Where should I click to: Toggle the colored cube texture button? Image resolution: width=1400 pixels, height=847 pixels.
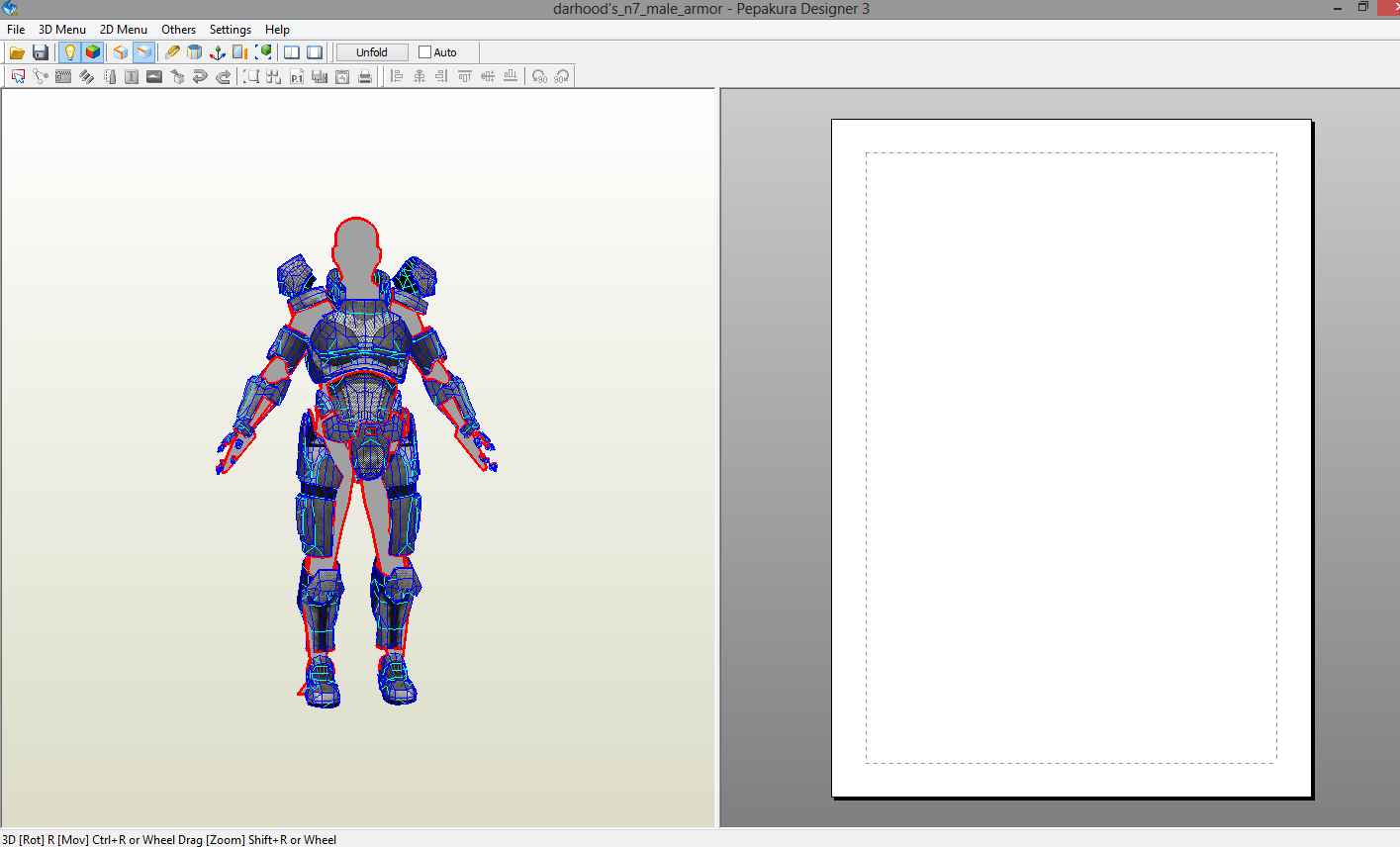(x=93, y=52)
